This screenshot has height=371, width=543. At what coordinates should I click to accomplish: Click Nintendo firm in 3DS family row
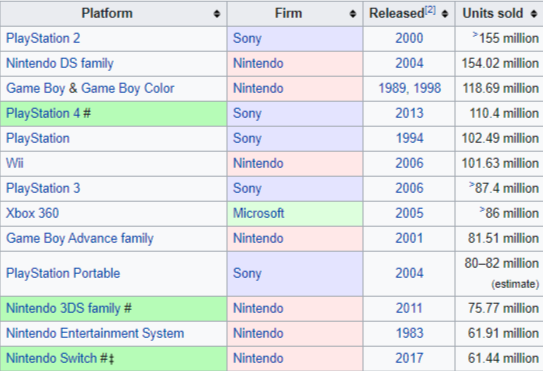click(x=258, y=308)
